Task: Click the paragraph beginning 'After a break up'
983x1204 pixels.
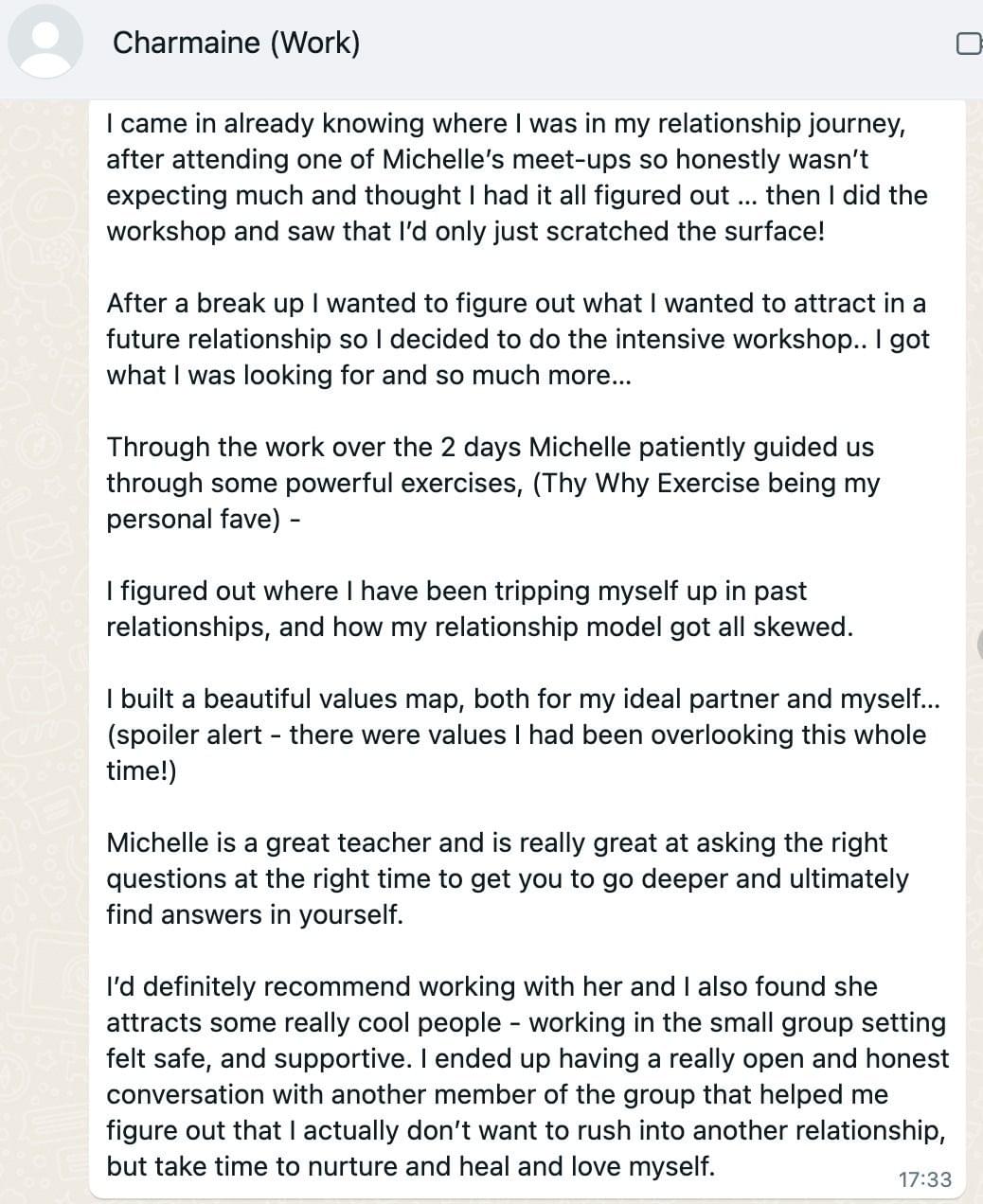Action: click(x=516, y=339)
